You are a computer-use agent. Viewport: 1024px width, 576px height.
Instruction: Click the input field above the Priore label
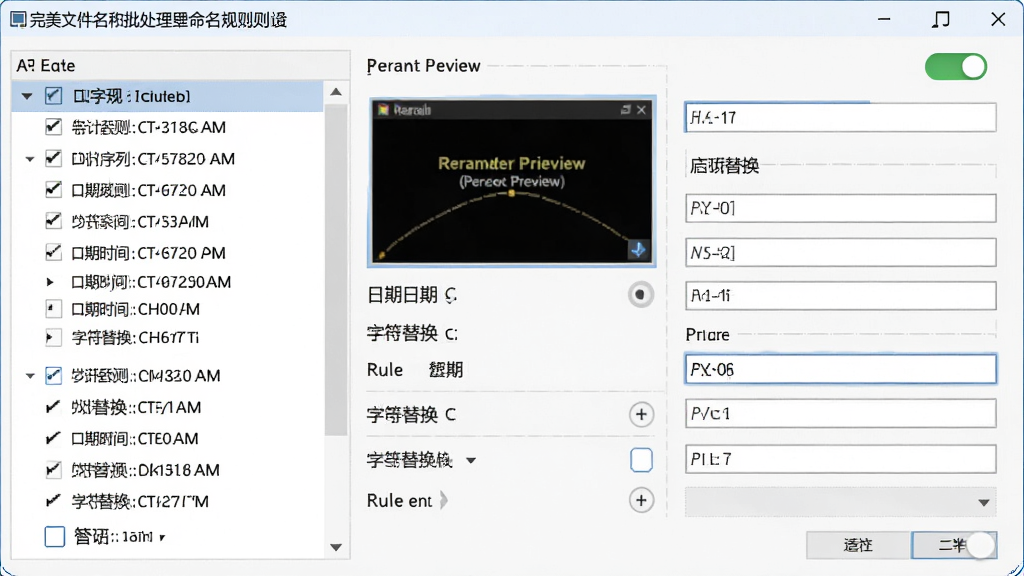click(x=840, y=296)
